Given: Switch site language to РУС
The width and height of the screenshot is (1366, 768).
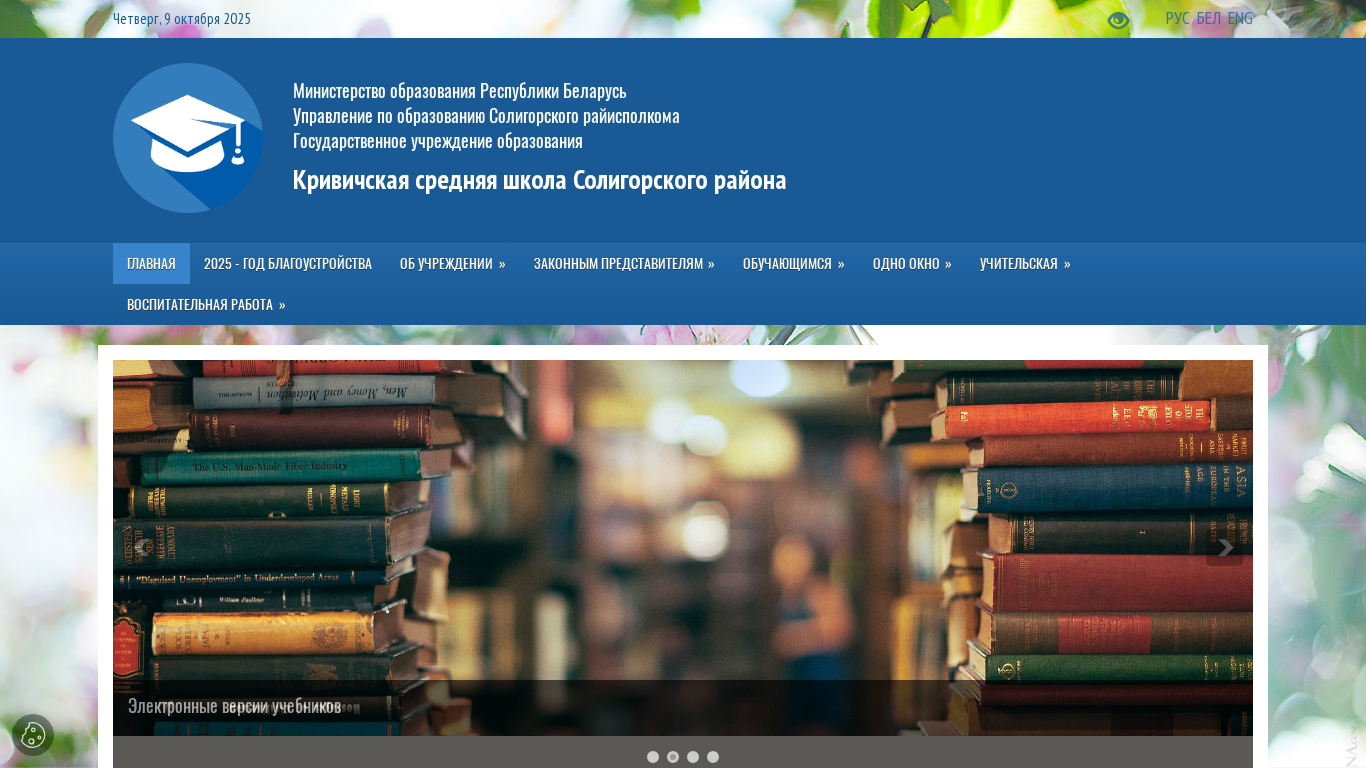Looking at the screenshot, I should (x=1177, y=18).
